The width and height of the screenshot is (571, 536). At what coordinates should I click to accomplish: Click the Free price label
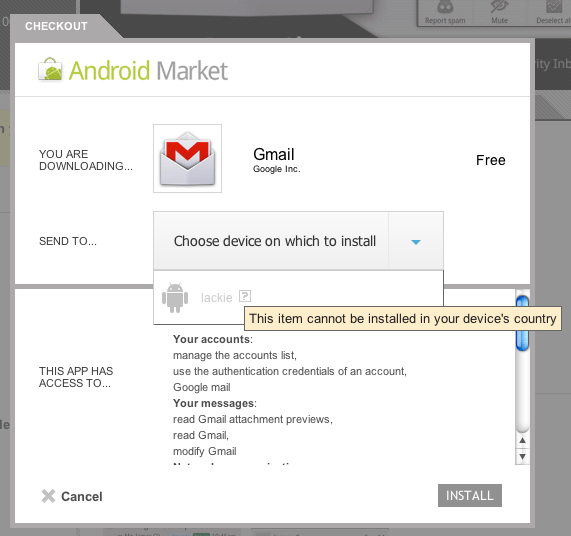491,160
